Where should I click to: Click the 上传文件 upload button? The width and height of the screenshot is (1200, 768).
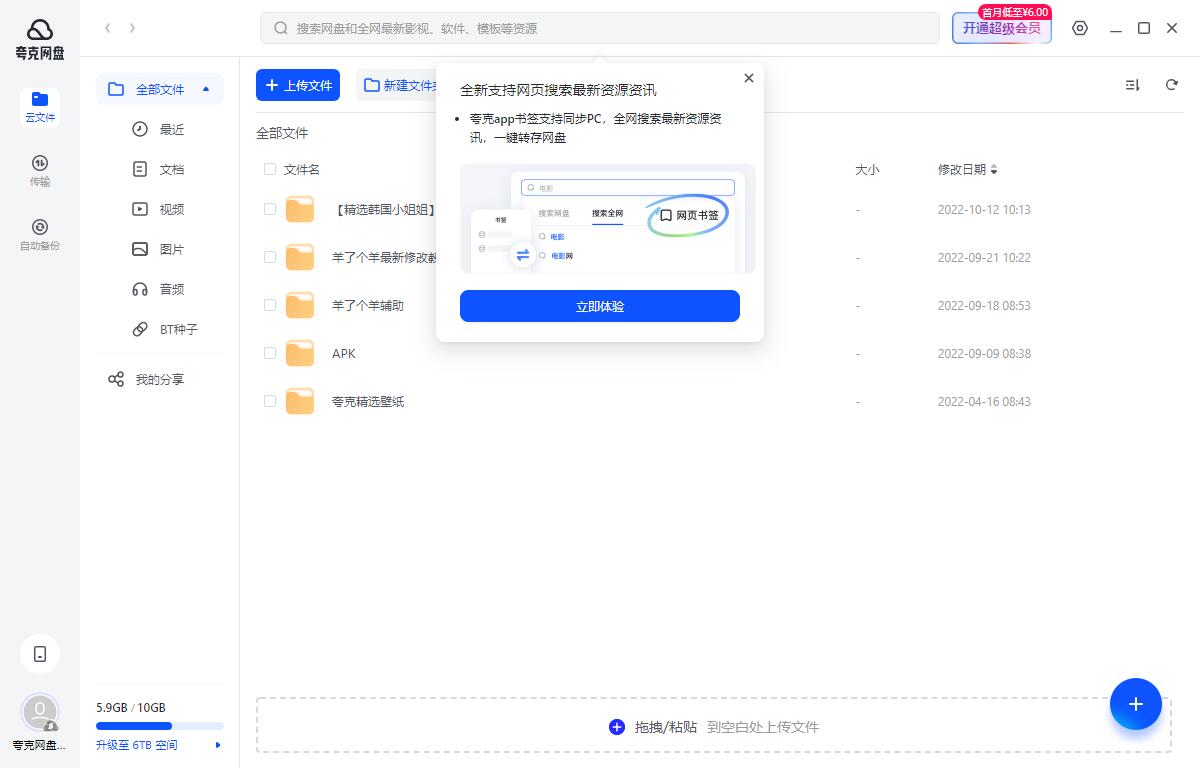pos(298,85)
